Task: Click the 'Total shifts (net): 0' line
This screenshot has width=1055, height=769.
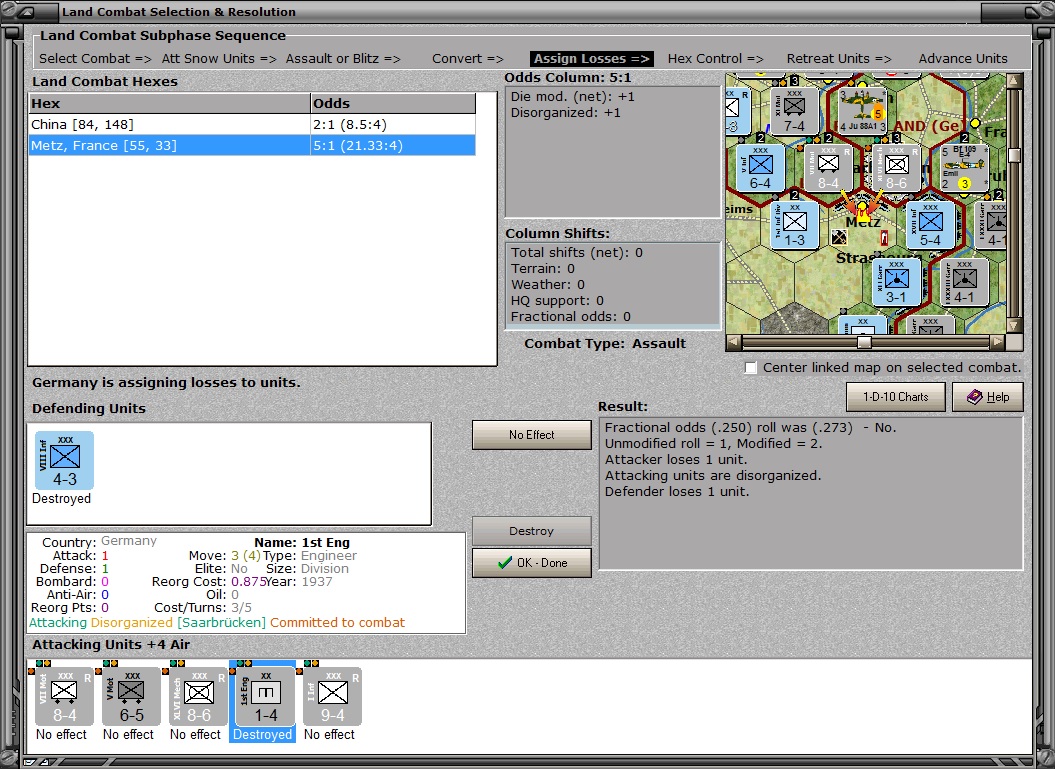Action: point(577,252)
